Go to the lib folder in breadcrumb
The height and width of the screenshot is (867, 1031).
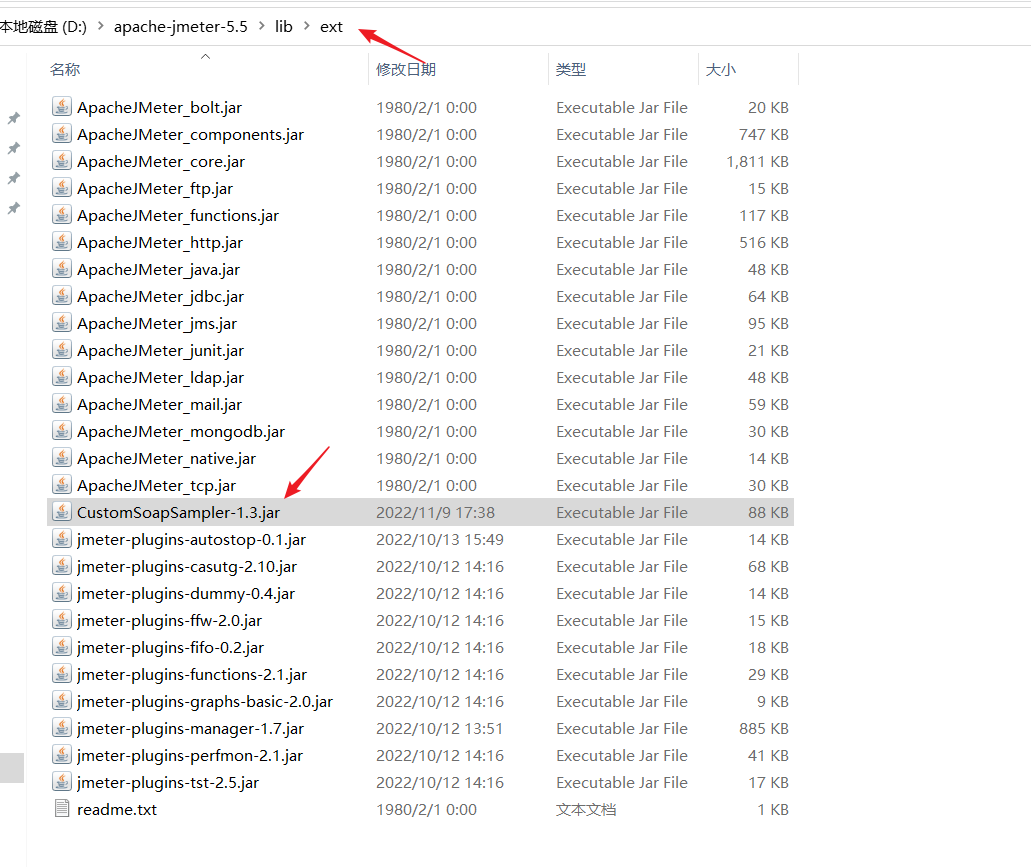284,27
